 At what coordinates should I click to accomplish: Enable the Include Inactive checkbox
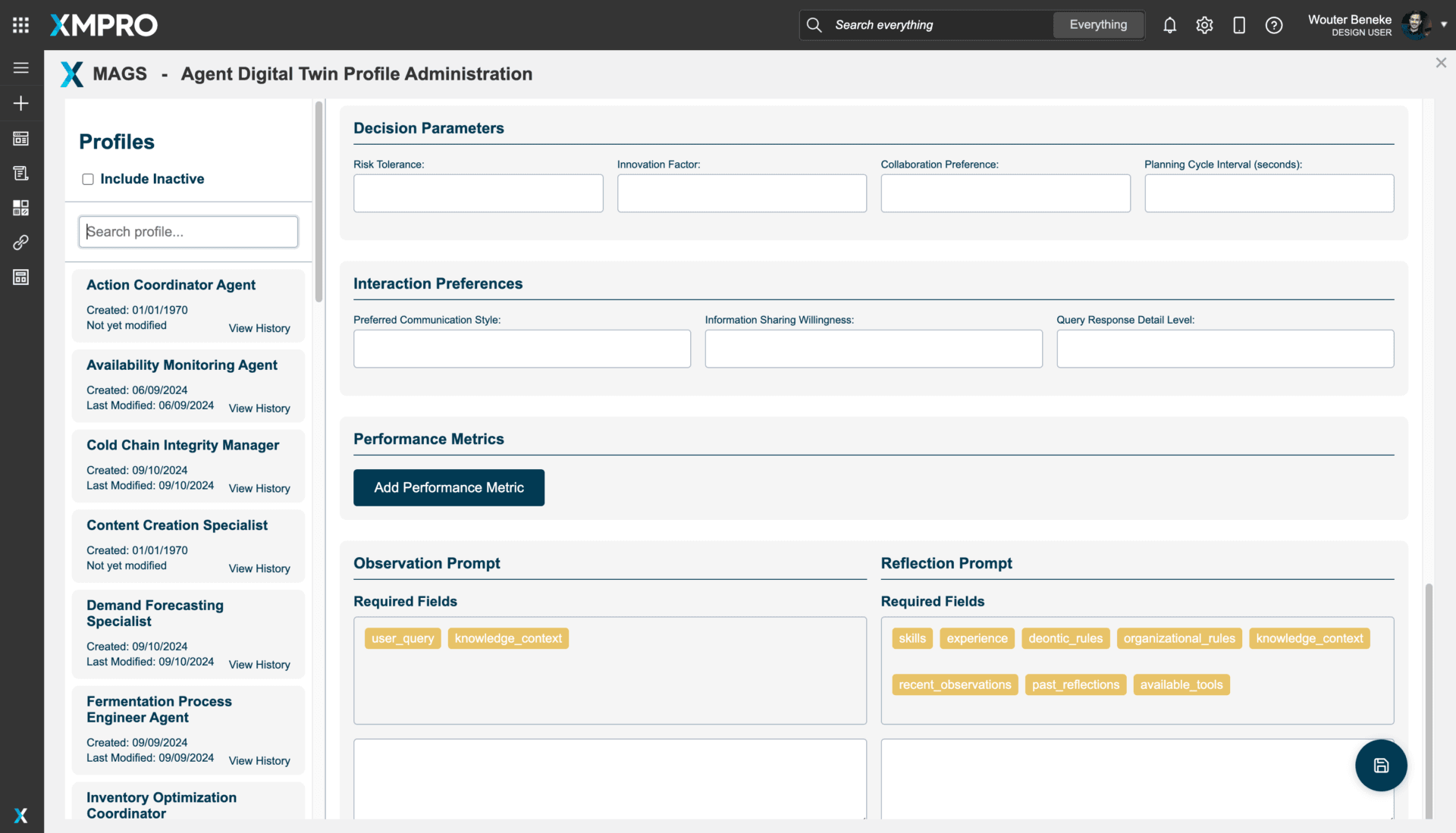(x=88, y=180)
